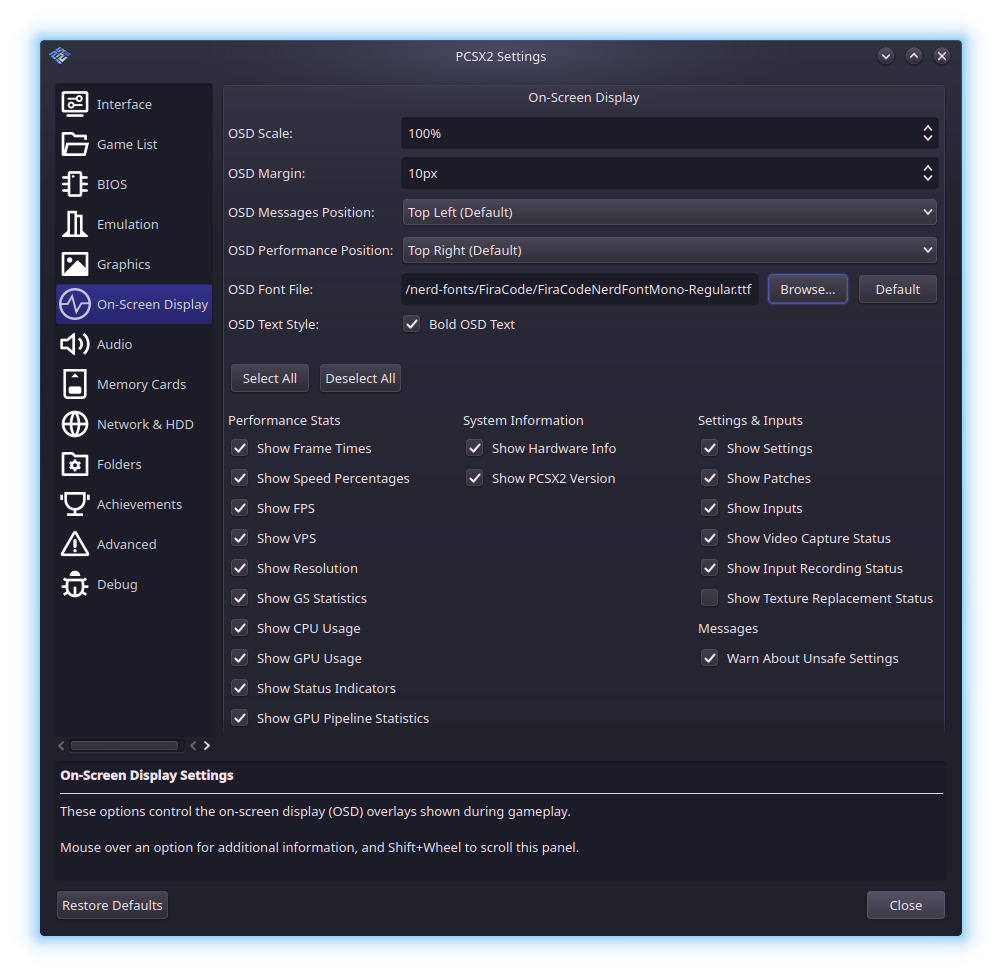This screenshot has width=1002, height=976.
Task: Click Restore Defaults button
Action: coord(112,905)
